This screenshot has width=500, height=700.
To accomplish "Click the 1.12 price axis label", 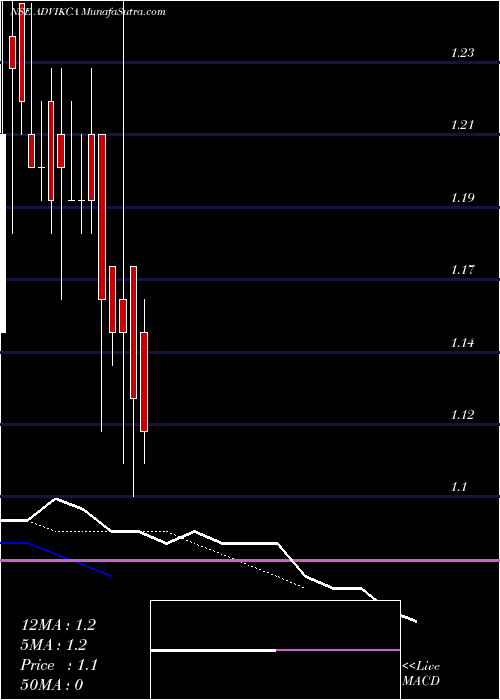I will coord(462,415).
